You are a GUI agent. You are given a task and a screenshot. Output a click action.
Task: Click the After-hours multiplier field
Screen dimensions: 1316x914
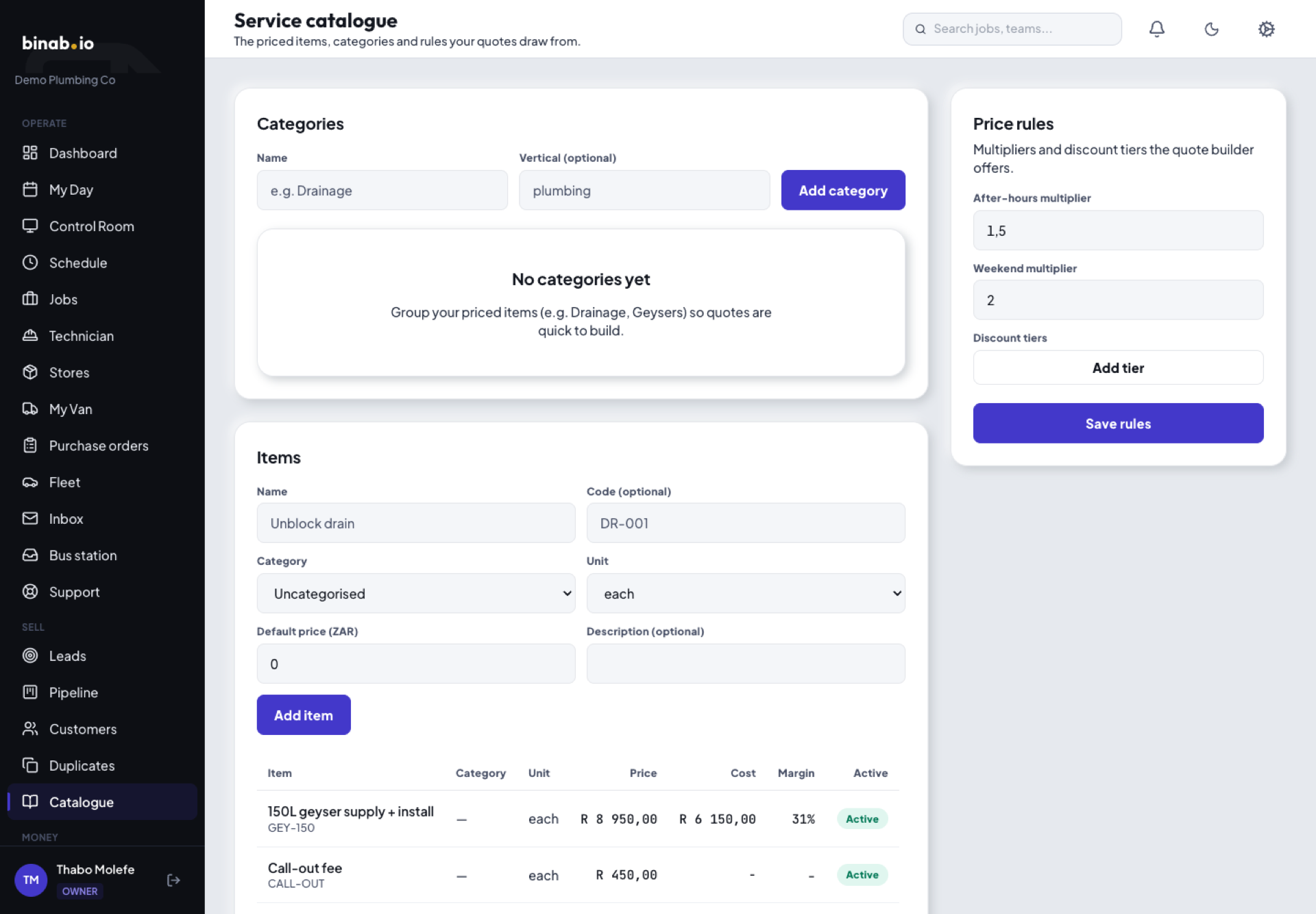coord(1118,230)
